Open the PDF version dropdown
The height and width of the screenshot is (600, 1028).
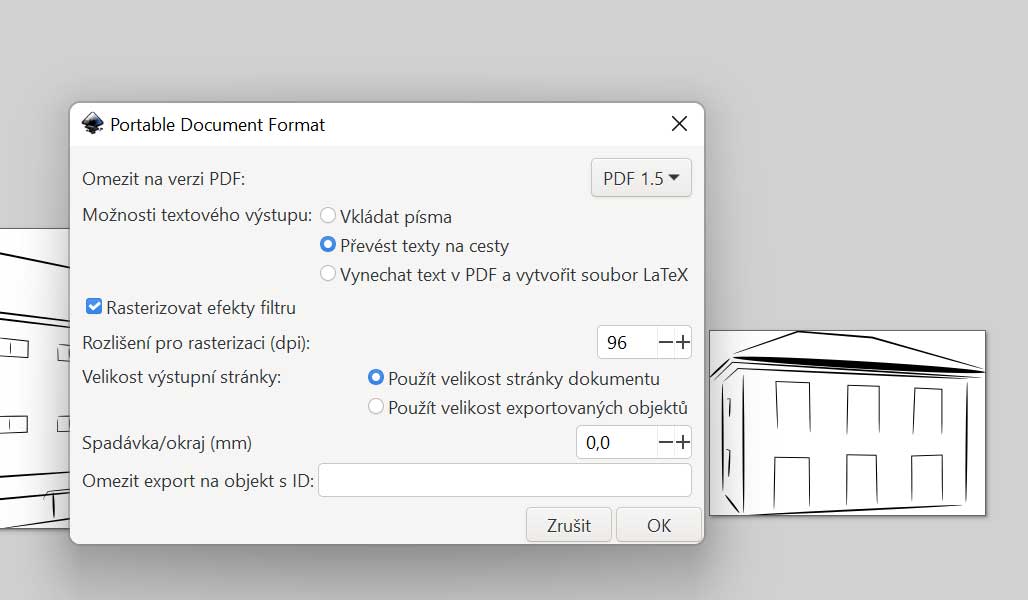(x=641, y=179)
